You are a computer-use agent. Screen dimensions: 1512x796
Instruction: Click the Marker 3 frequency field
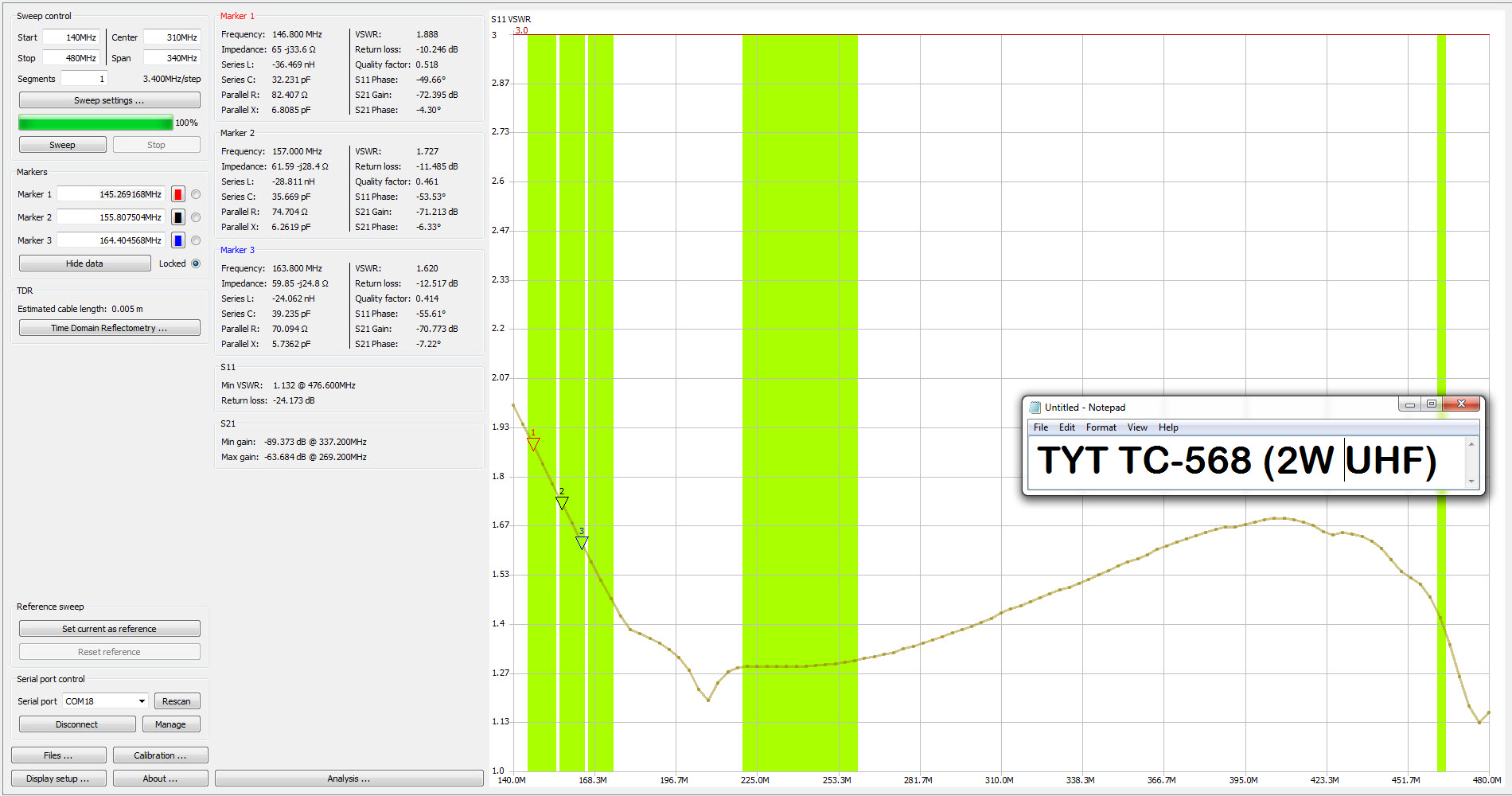coord(111,240)
